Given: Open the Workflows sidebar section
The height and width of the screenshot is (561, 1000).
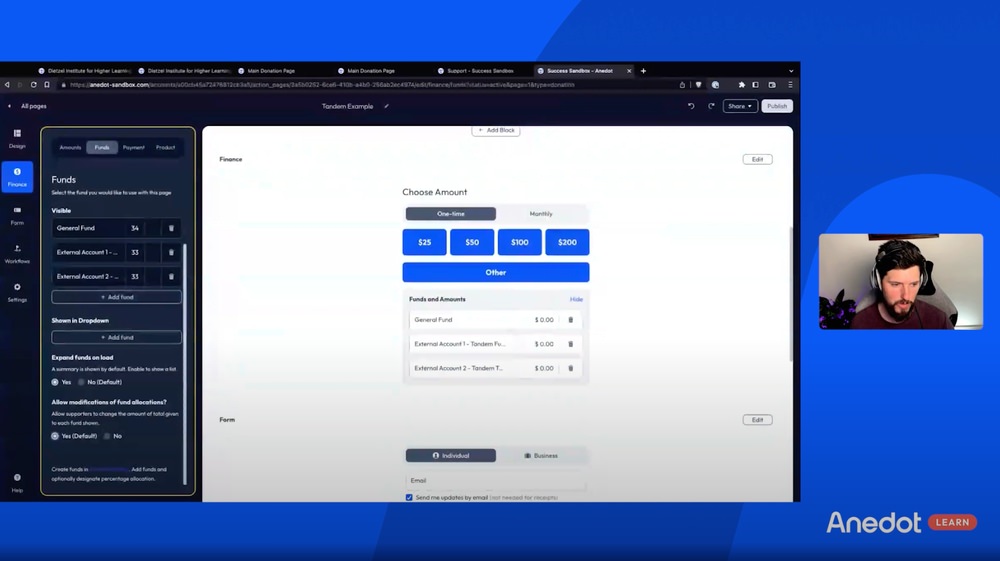Looking at the screenshot, I should pyautogui.click(x=17, y=254).
